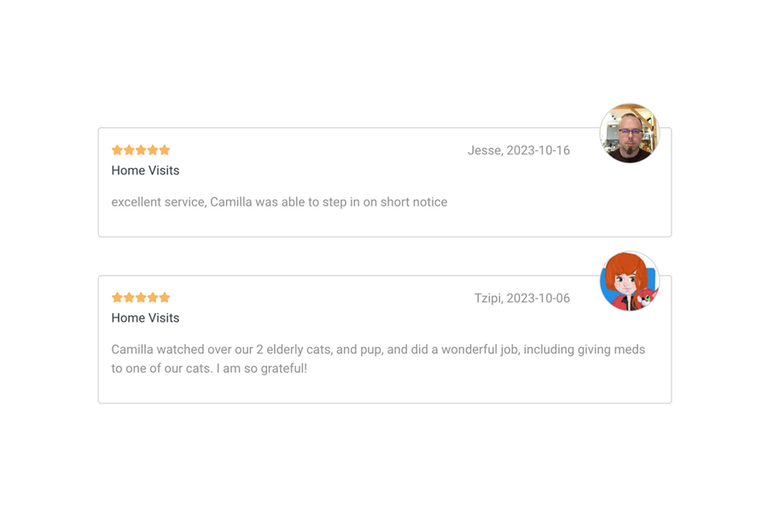Image resolution: width=768 pixels, height=512 pixels.
Task: Click fifth star in Tzipi's review
Action: 165,297
